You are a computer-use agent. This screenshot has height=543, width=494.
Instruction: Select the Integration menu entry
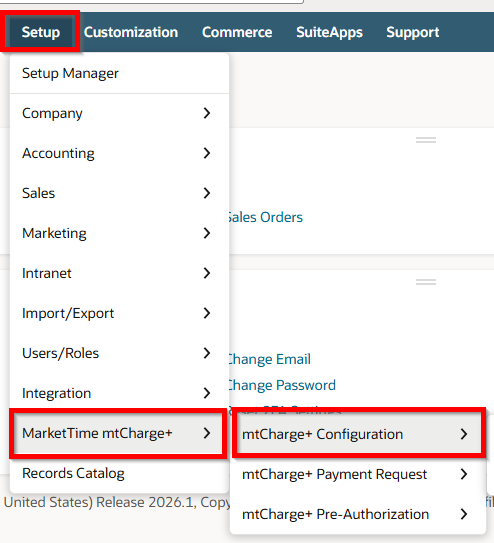click(119, 393)
